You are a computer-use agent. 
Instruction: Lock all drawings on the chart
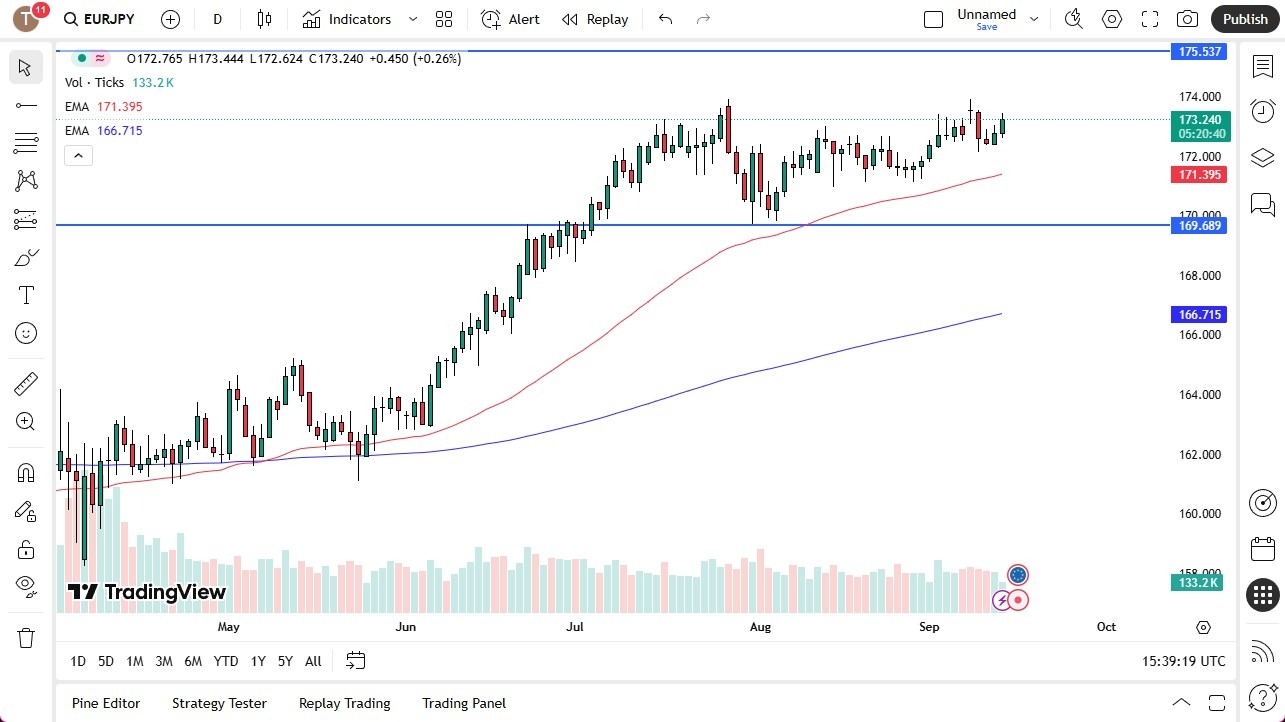25,549
